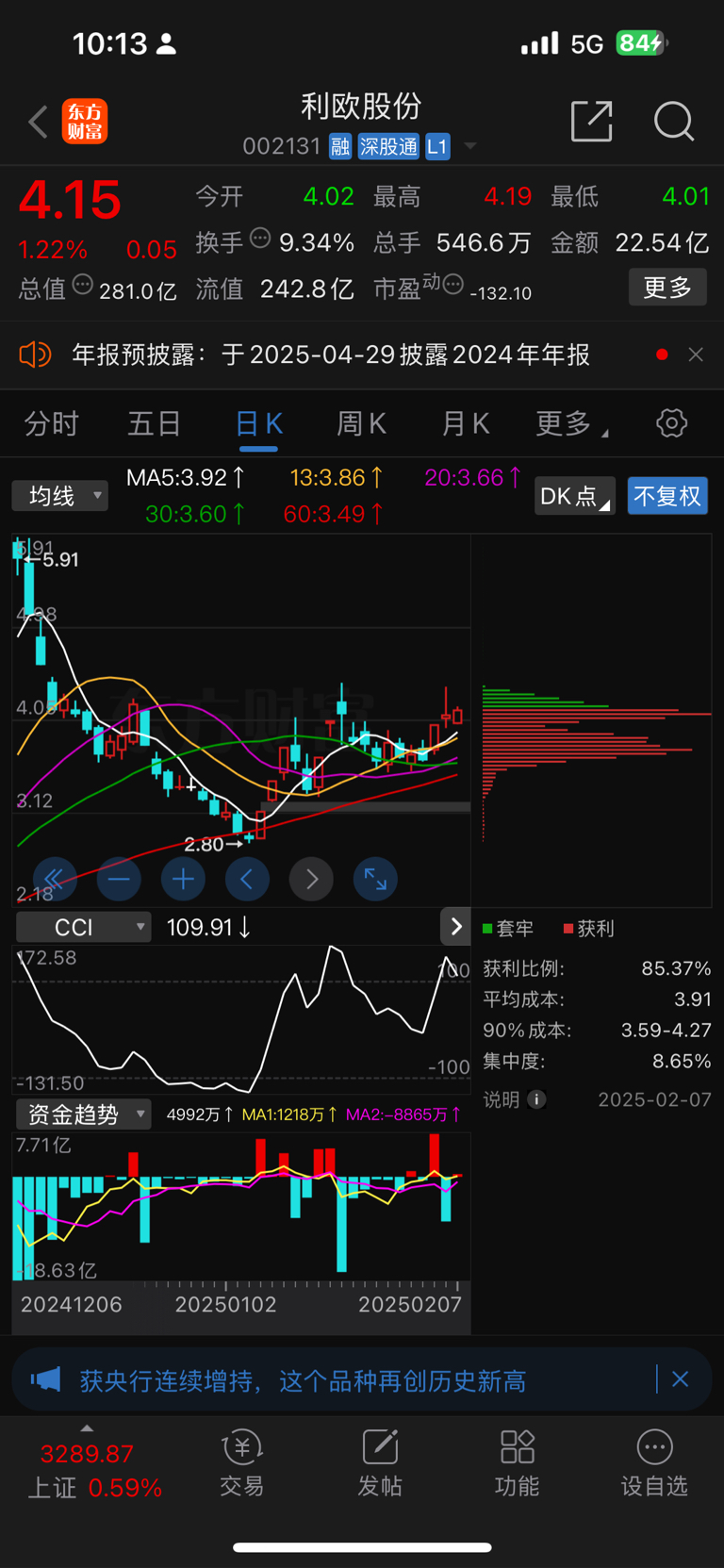Tap the megaphone news icon
This screenshot has height=1568, width=724.
(45, 1380)
